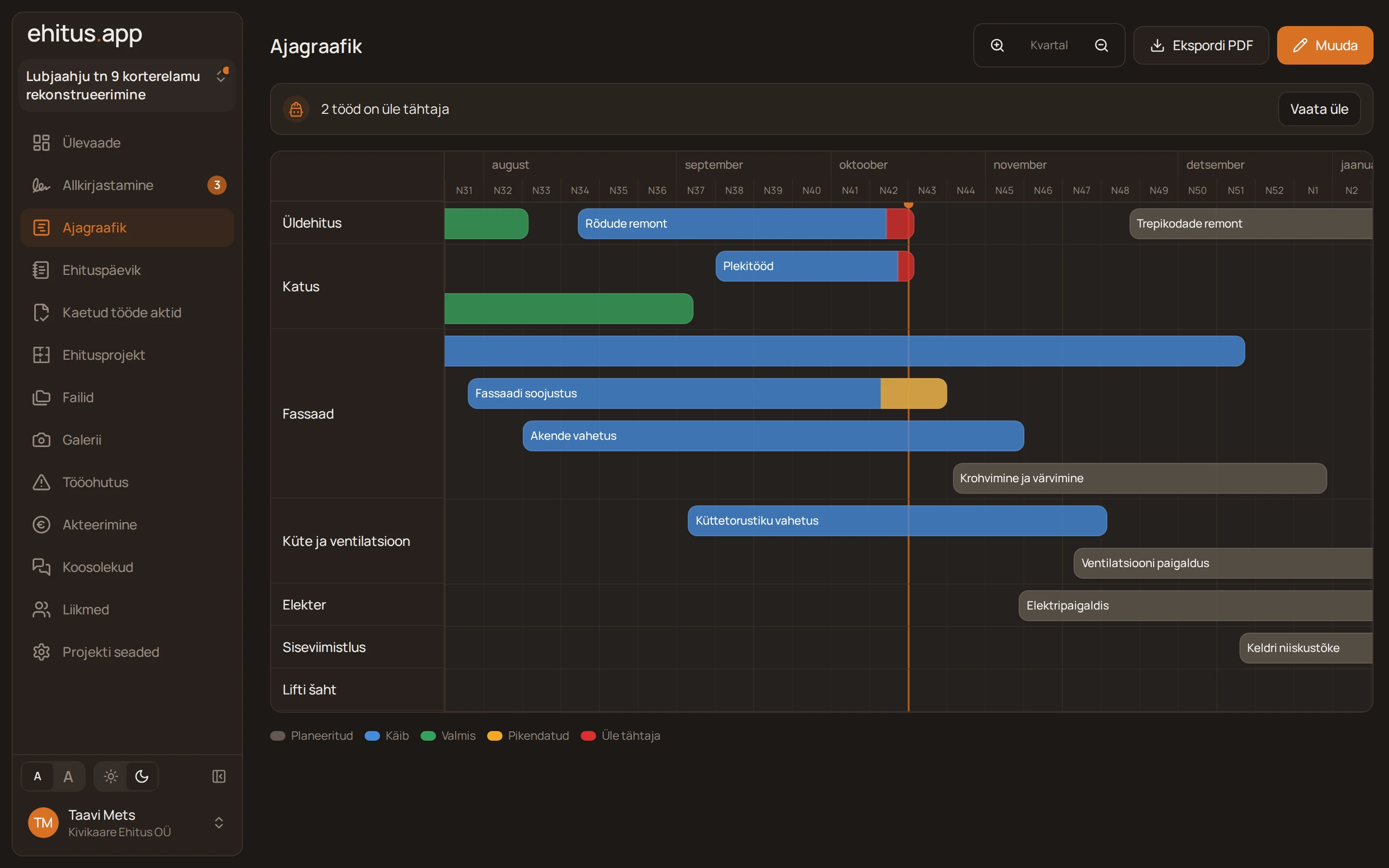Viewport: 1389px width, 868px height.
Task: Click the Galerii camera icon
Action: [41, 440]
